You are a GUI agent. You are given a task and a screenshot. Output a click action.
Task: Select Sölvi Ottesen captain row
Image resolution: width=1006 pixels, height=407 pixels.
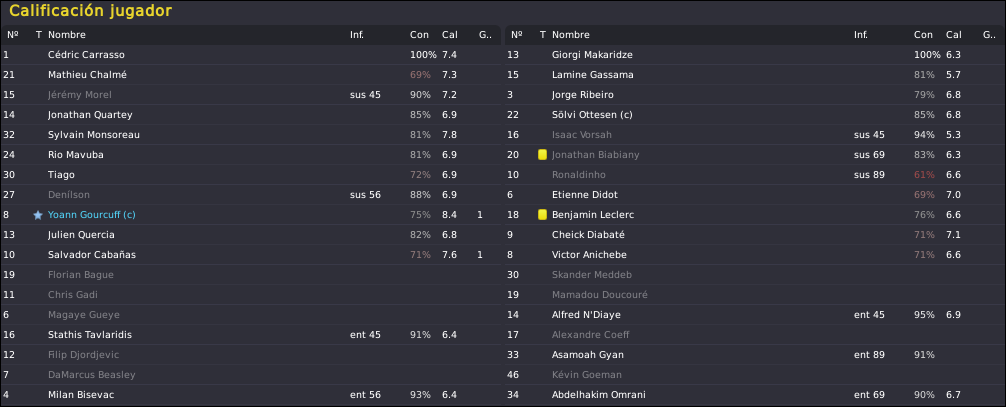(x=755, y=115)
